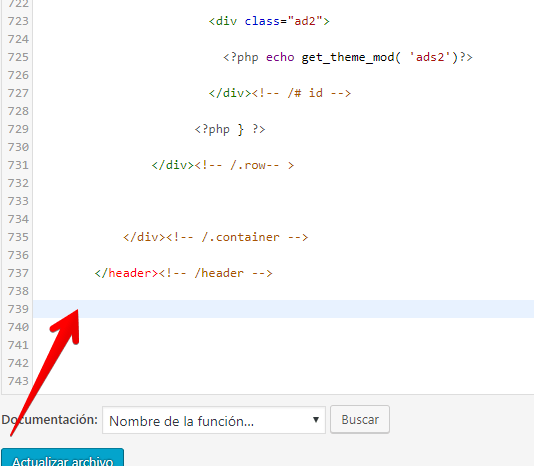Click the /.row comment on line 731
The width and height of the screenshot is (534, 466).
pos(244,165)
